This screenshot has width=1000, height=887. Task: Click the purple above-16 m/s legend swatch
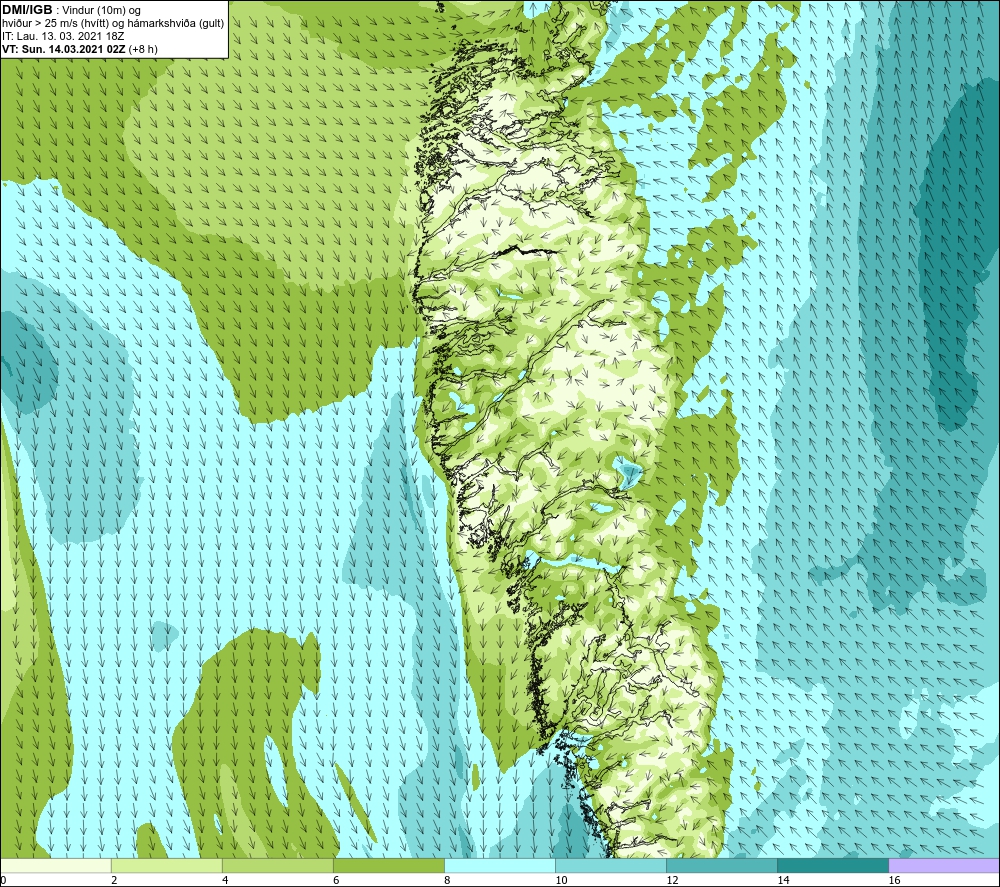(944, 865)
